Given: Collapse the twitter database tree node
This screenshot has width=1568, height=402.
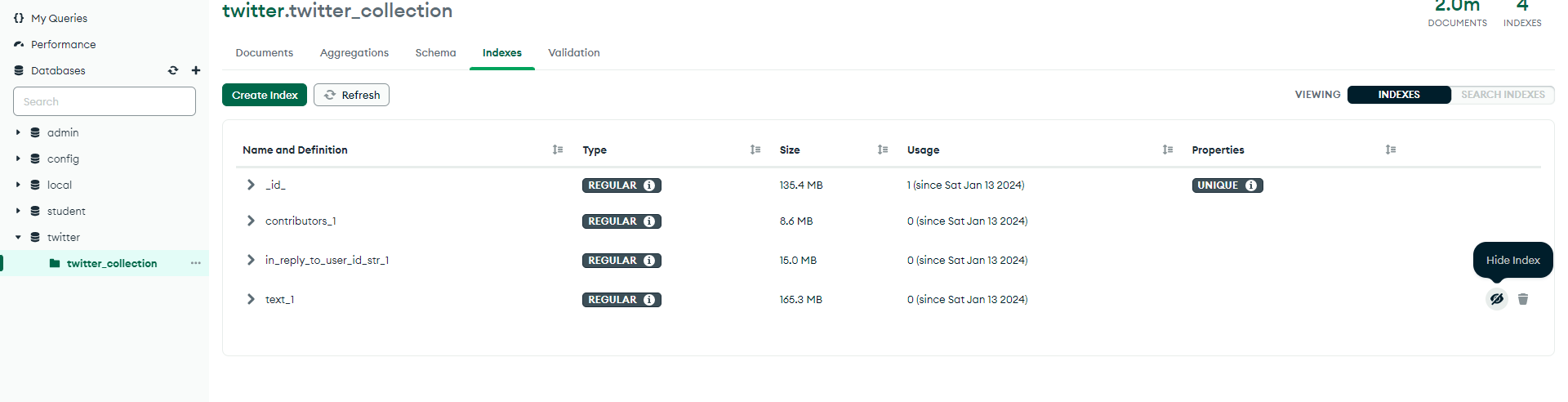Looking at the screenshot, I should point(18,237).
